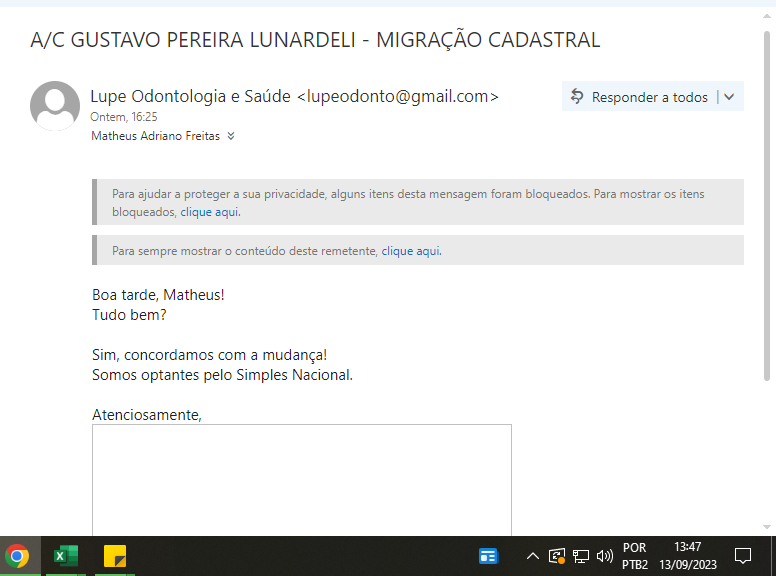The height and width of the screenshot is (576, 776).
Task: Click Responder a todos button
Action: [639, 96]
